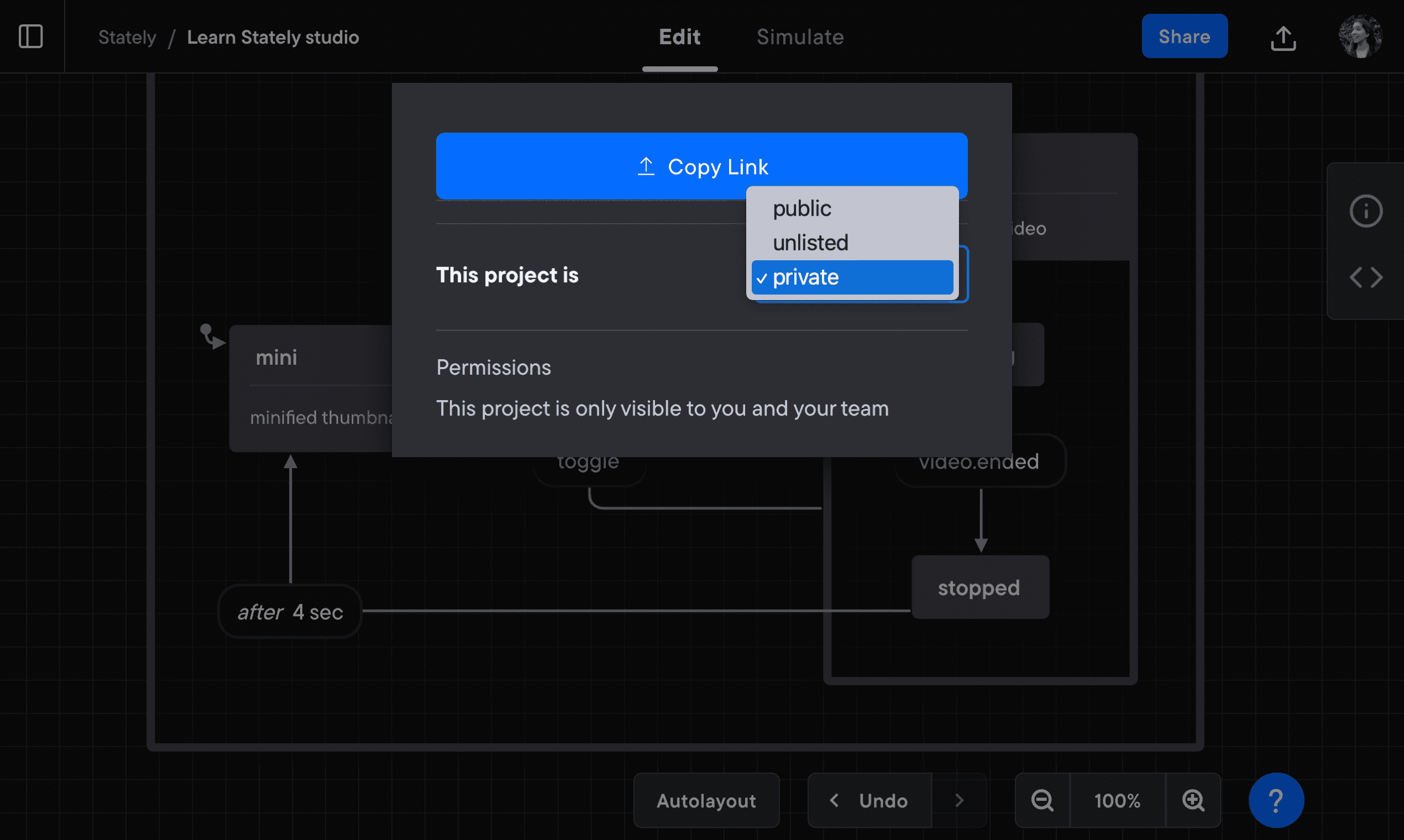Zoom in using the magnifier plus icon
1404x840 pixels.
[x=1194, y=800]
